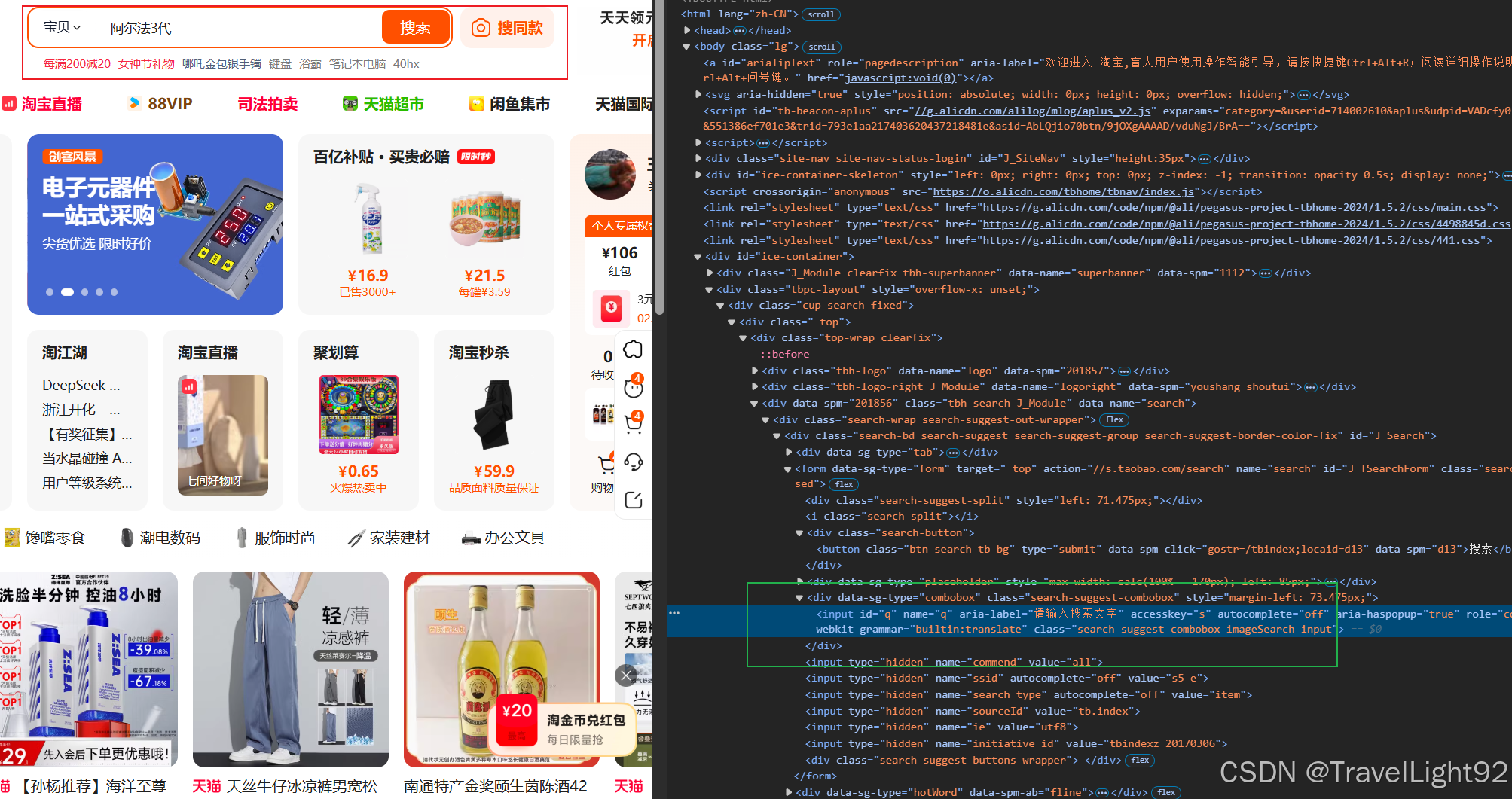Image resolution: width=1512 pixels, height=799 pixels.
Task: Click the page vertical scrollbar beside DevTools
Action: pyautogui.click(x=660, y=158)
